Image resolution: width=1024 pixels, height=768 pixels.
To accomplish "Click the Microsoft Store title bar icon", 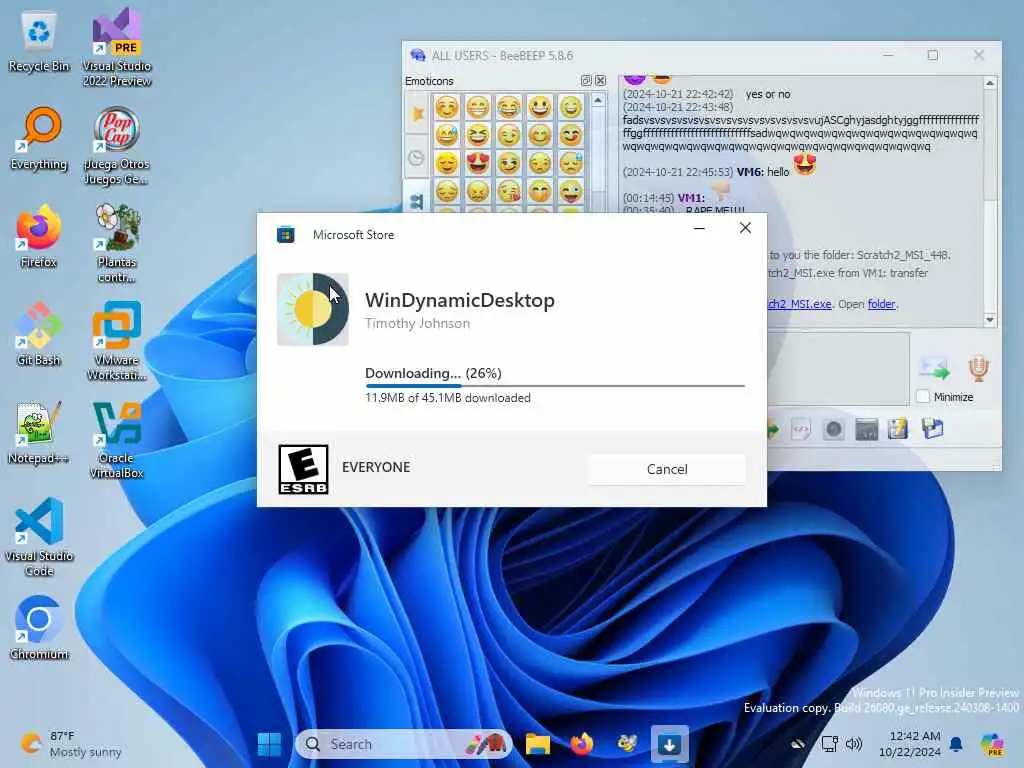I will click(x=285, y=234).
